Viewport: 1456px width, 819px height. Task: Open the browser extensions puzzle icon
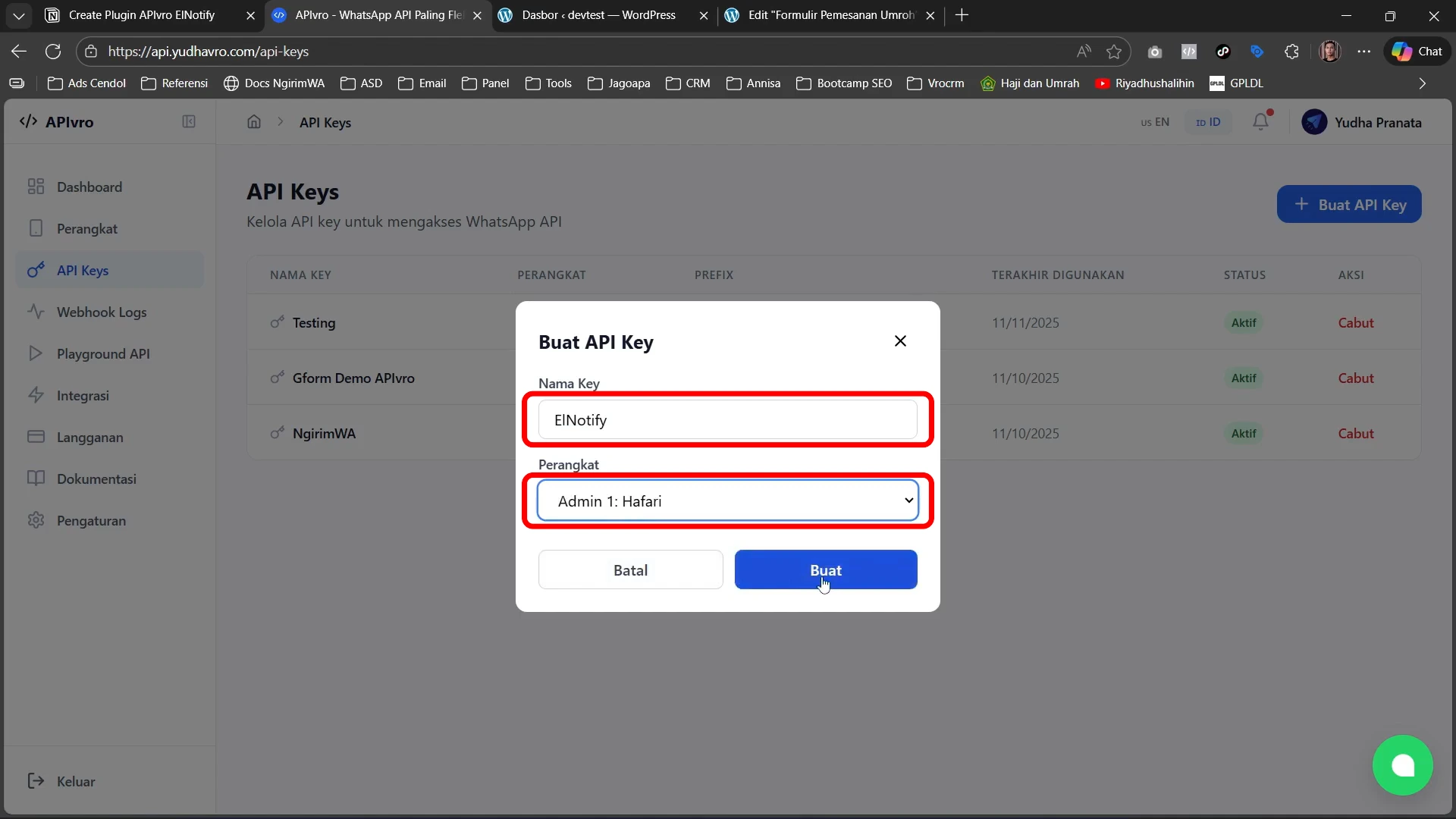(x=1291, y=52)
